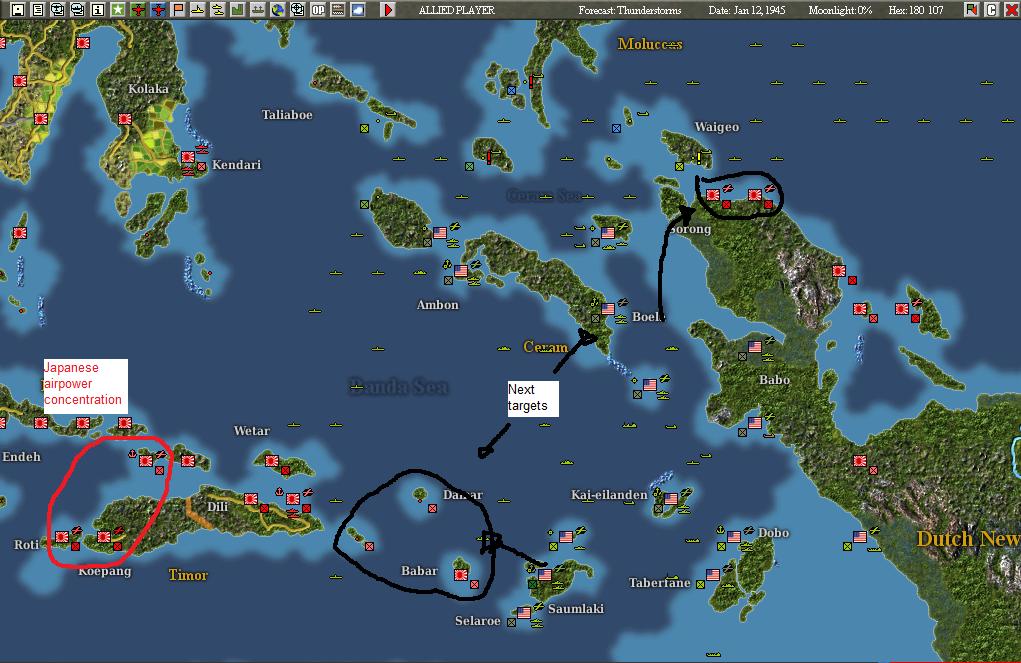Click the green star toolbar icon
The image size is (1021, 663).
pos(118,9)
